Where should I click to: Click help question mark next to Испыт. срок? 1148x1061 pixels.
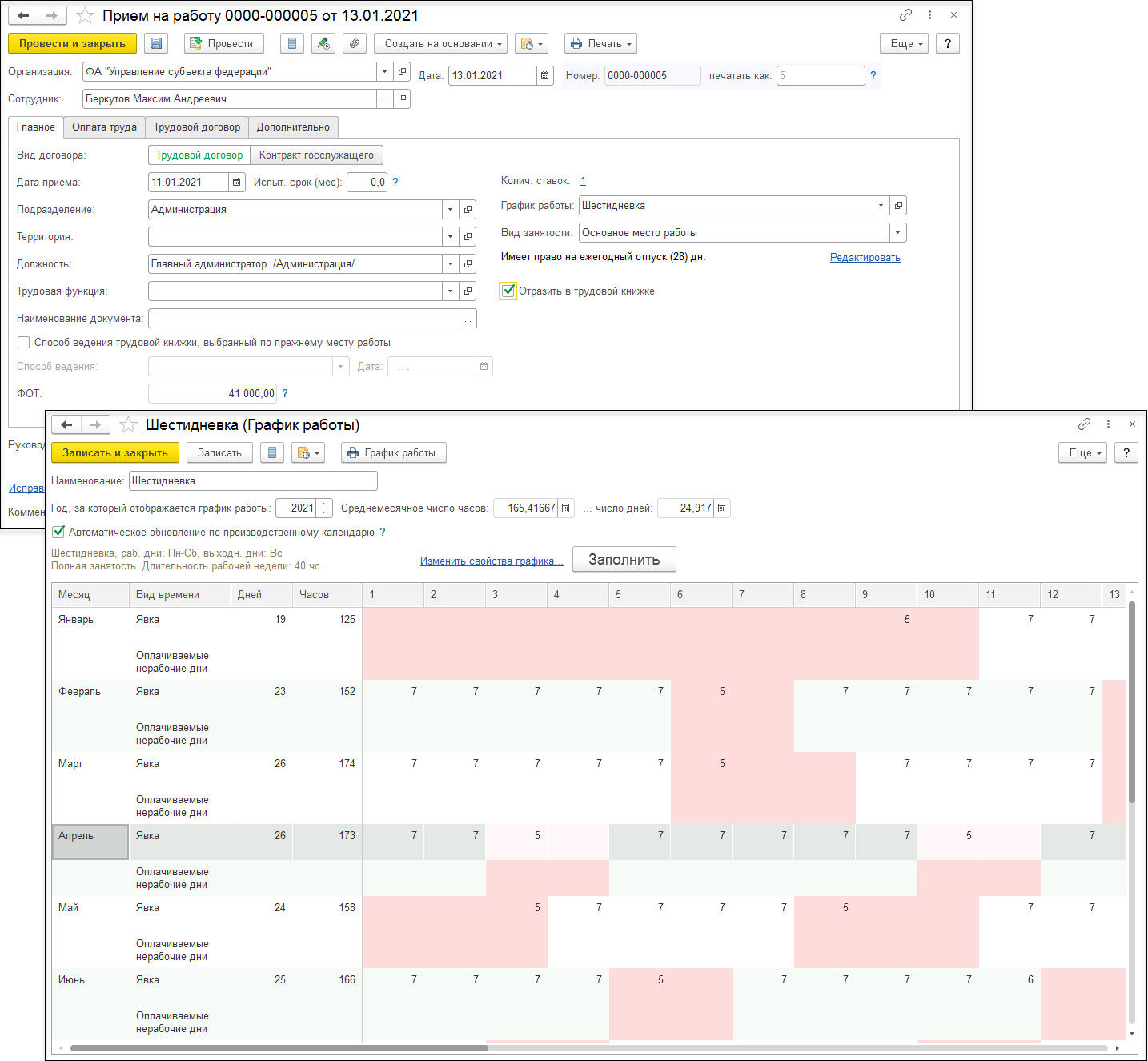395,182
